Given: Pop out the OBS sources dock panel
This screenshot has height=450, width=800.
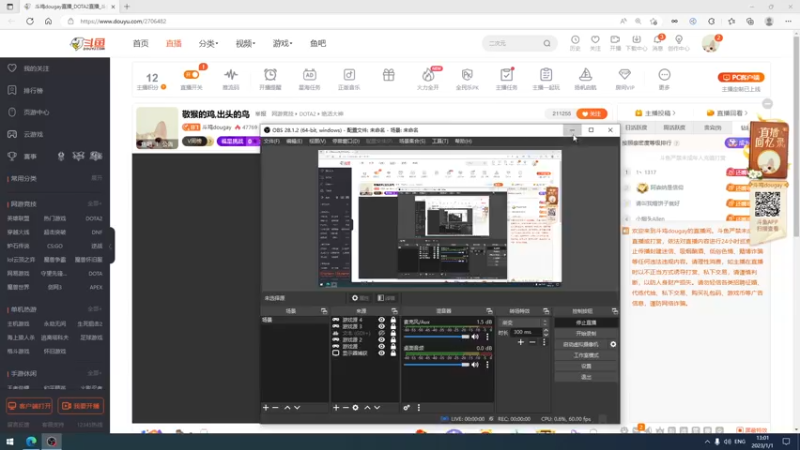Looking at the screenshot, I should pos(394,311).
